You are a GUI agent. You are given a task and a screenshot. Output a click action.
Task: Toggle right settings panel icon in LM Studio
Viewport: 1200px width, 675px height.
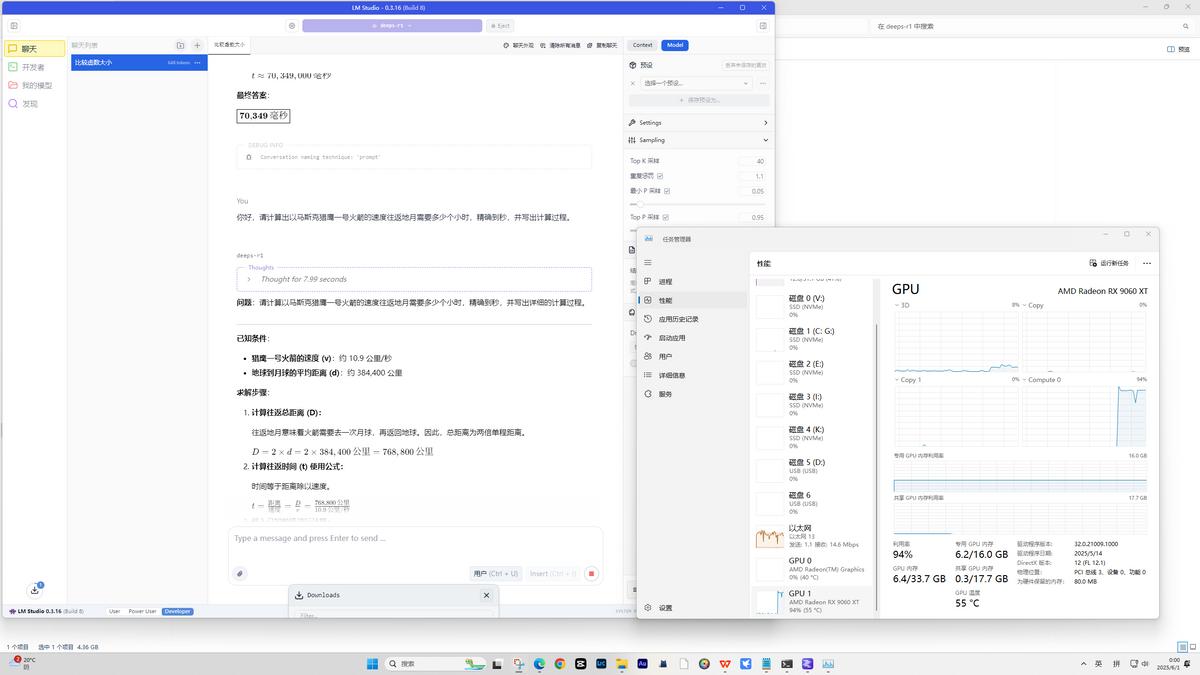point(764,26)
